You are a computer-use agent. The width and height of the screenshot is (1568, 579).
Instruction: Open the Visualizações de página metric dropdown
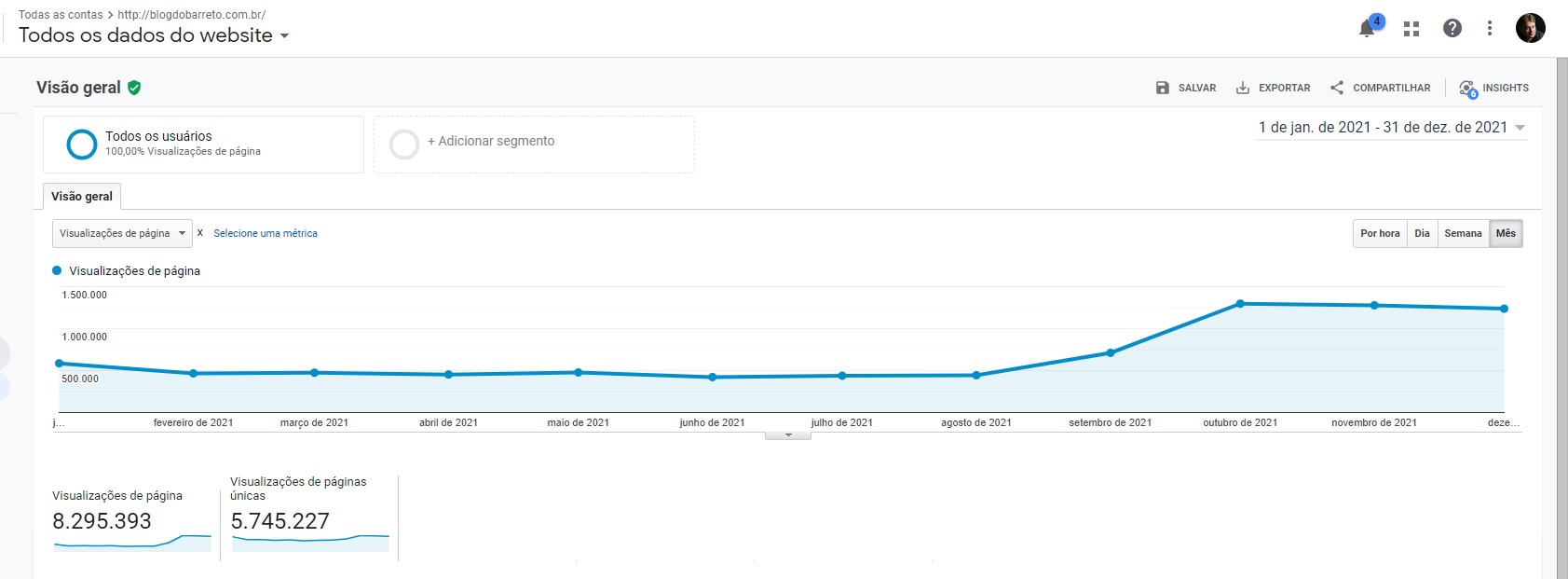[x=122, y=233]
